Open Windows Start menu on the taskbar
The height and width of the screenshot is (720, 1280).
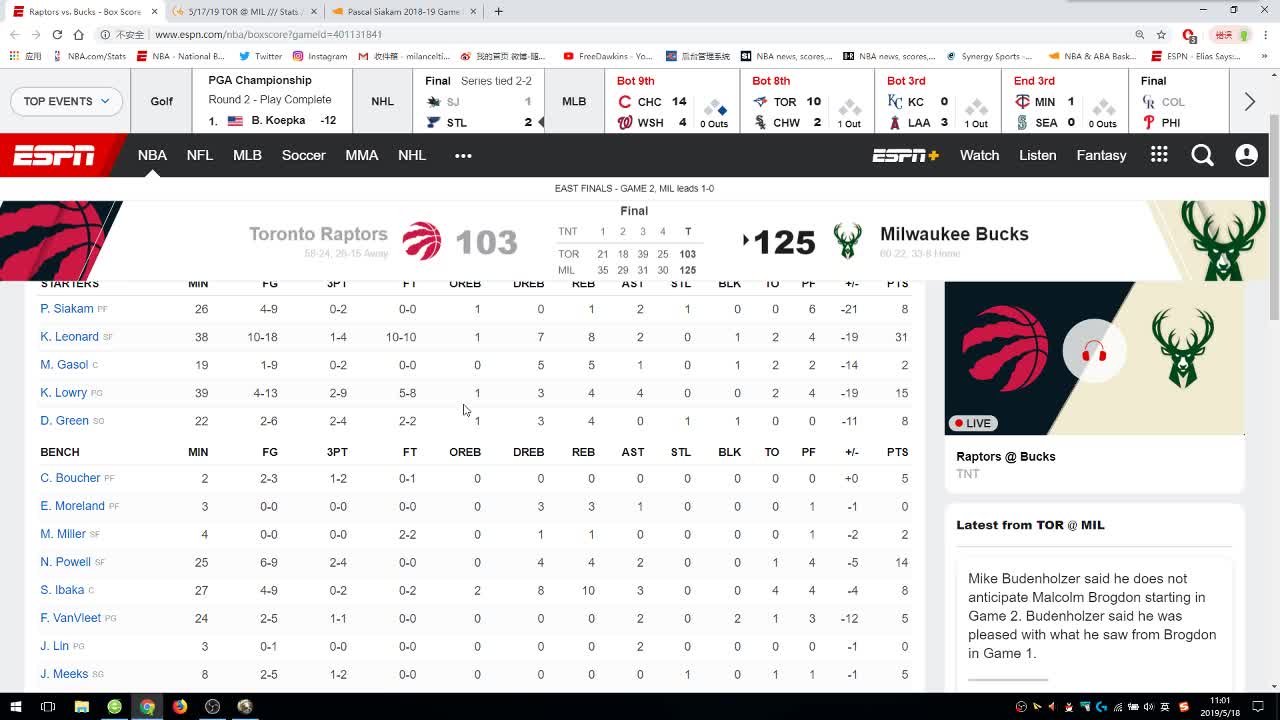click(x=15, y=707)
